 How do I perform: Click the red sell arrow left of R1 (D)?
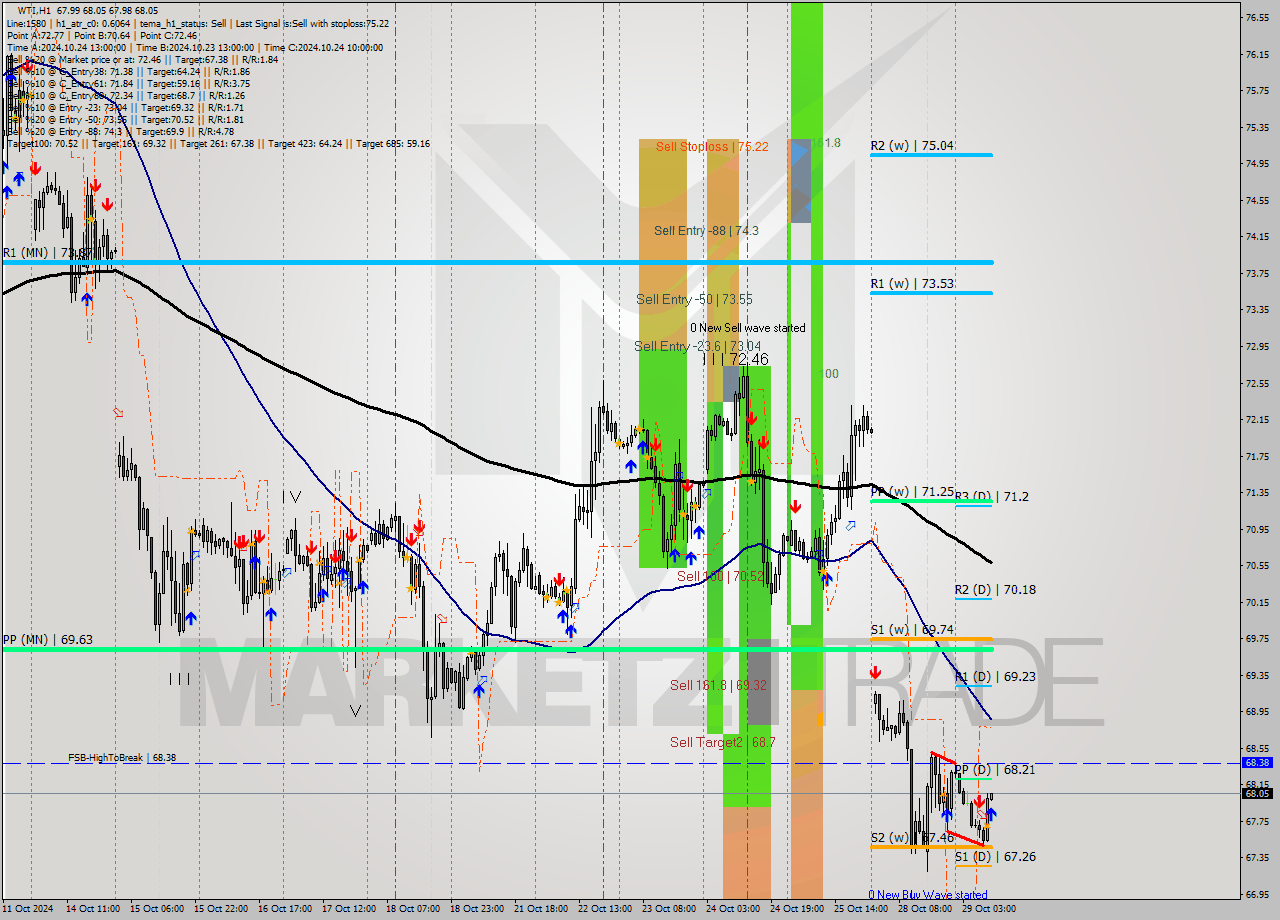coord(876,674)
